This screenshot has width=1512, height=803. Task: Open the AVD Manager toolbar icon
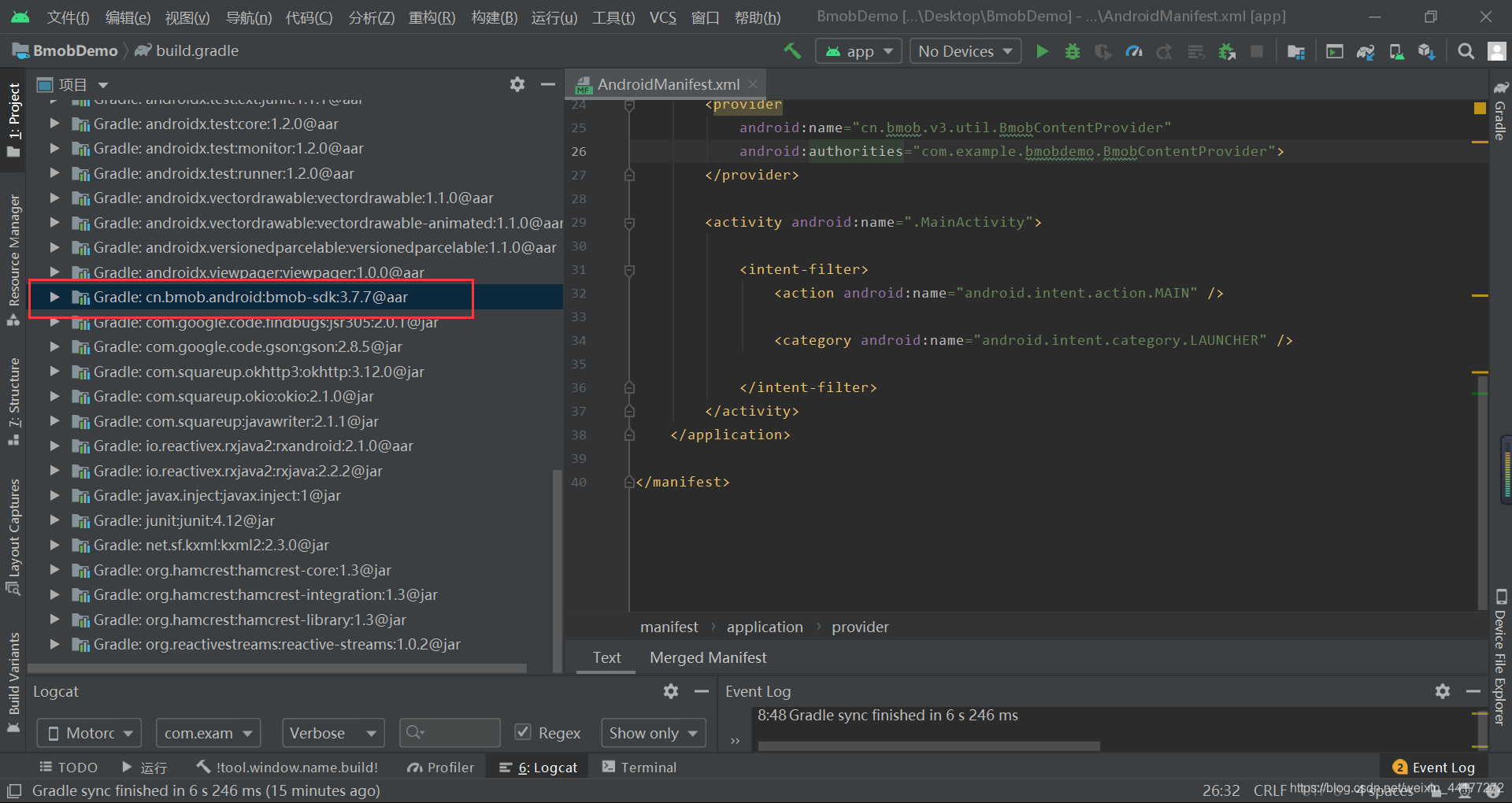tap(1396, 51)
